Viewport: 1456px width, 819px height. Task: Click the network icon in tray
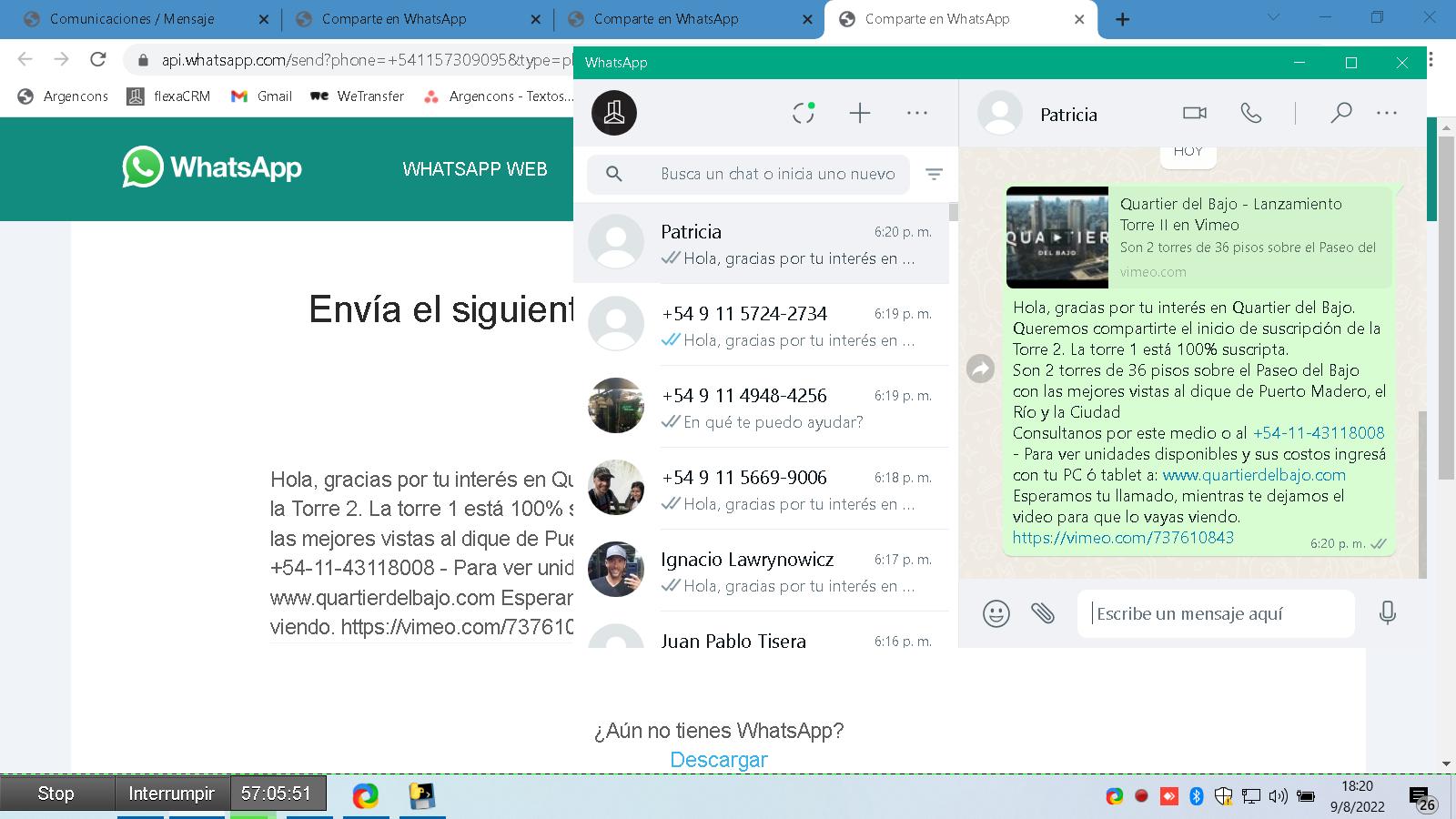click(x=1251, y=796)
